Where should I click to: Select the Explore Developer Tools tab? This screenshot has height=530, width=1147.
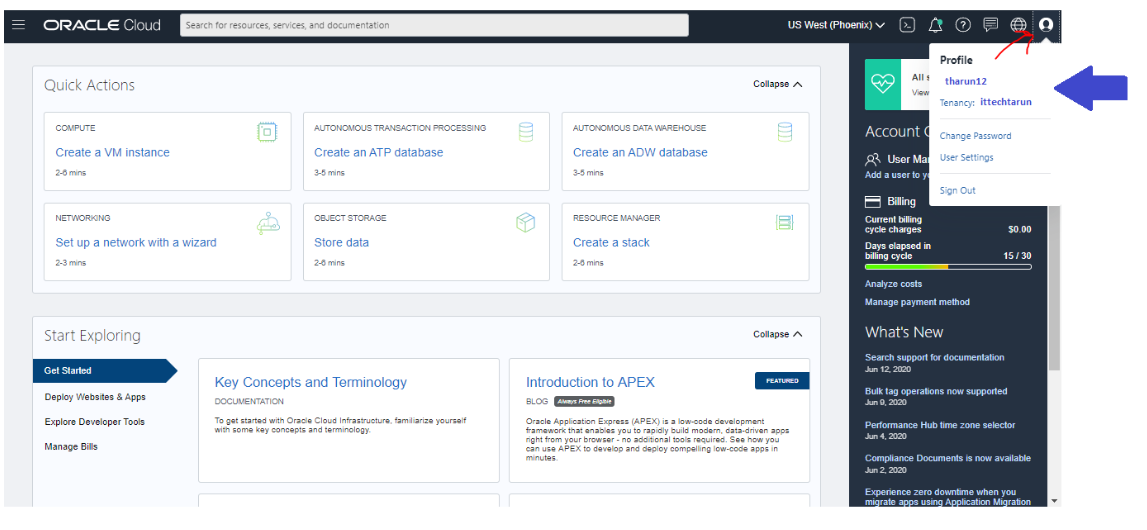click(94, 422)
